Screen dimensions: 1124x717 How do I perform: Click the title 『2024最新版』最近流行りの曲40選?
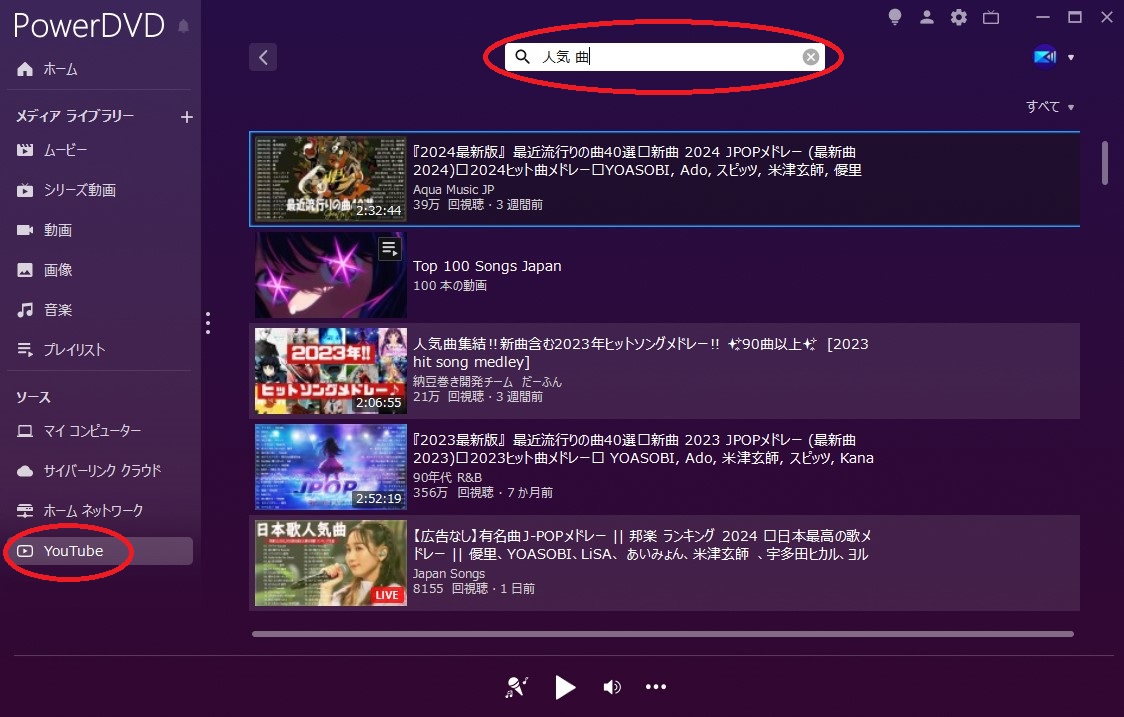(637, 161)
